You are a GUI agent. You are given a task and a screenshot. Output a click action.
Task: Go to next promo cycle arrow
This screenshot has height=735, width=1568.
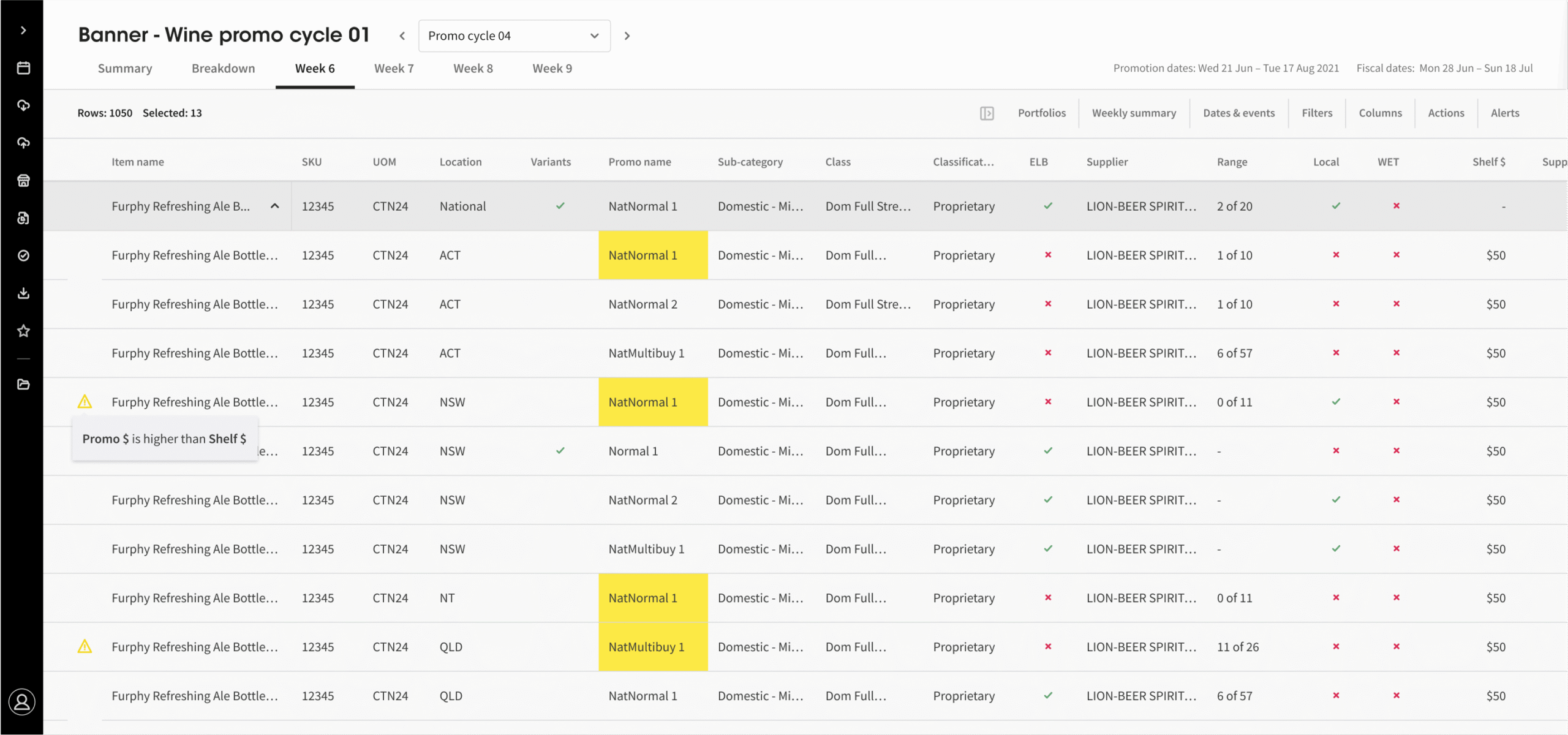tap(627, 36)
